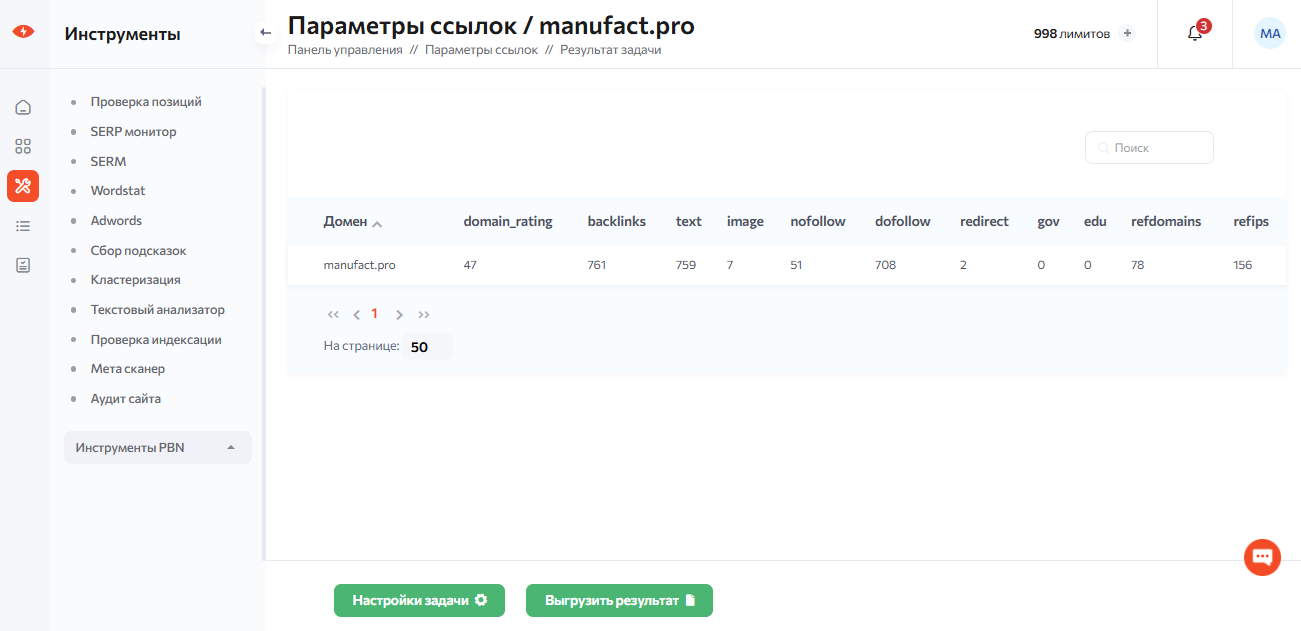Click the edu column header
This screenshot has width=1301, height=631.
point(1095,221)
